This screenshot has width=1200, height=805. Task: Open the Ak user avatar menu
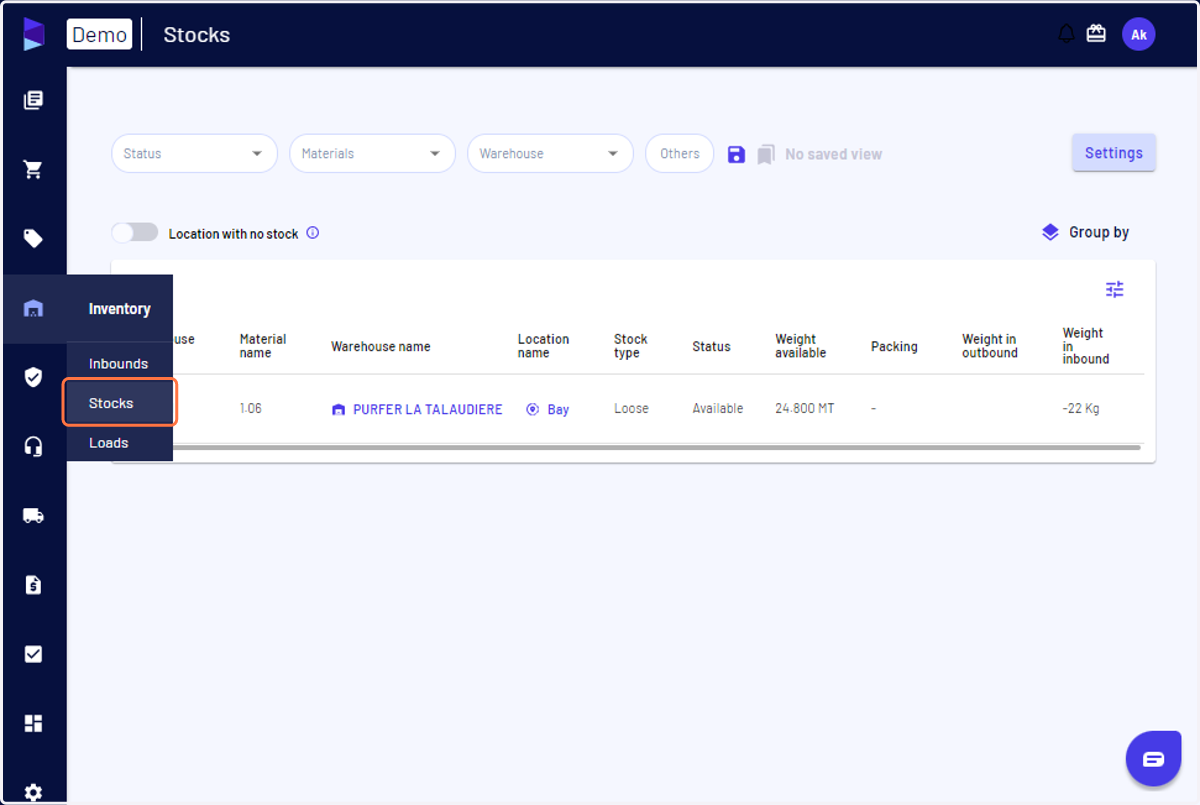pos(1138,34)
